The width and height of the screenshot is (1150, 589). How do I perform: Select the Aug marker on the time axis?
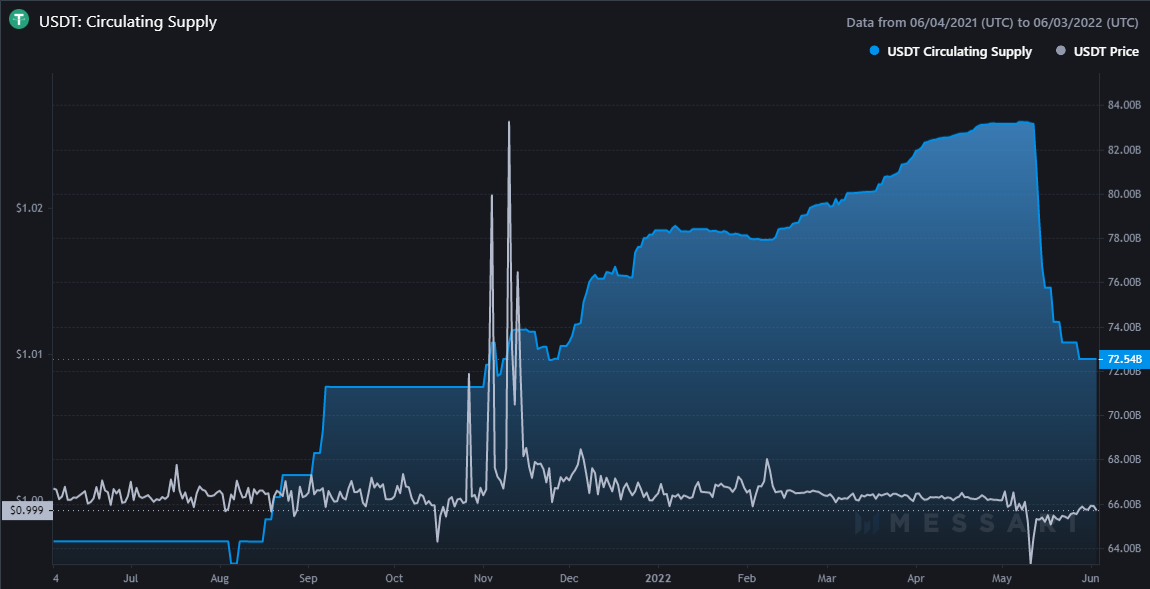[221, 578]
